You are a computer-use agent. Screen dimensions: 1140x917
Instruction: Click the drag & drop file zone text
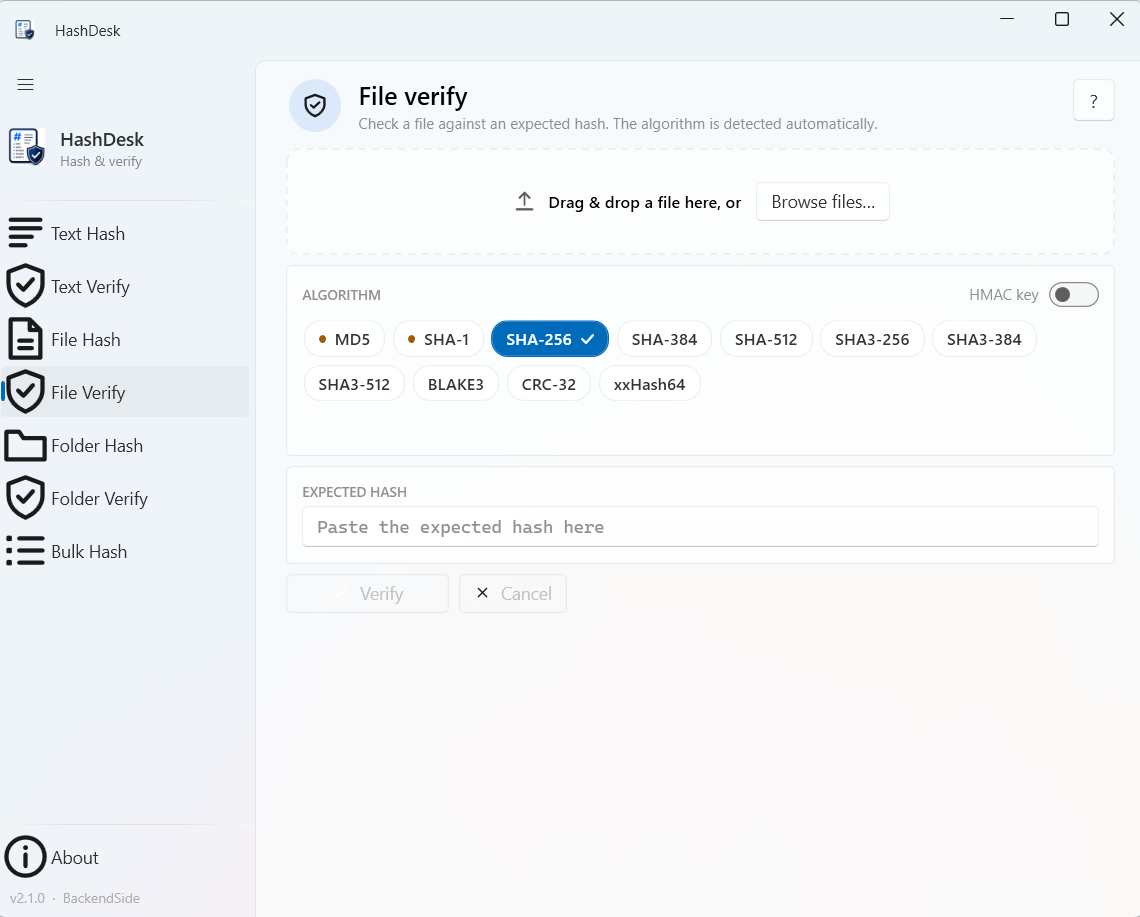tap(644, 202)
